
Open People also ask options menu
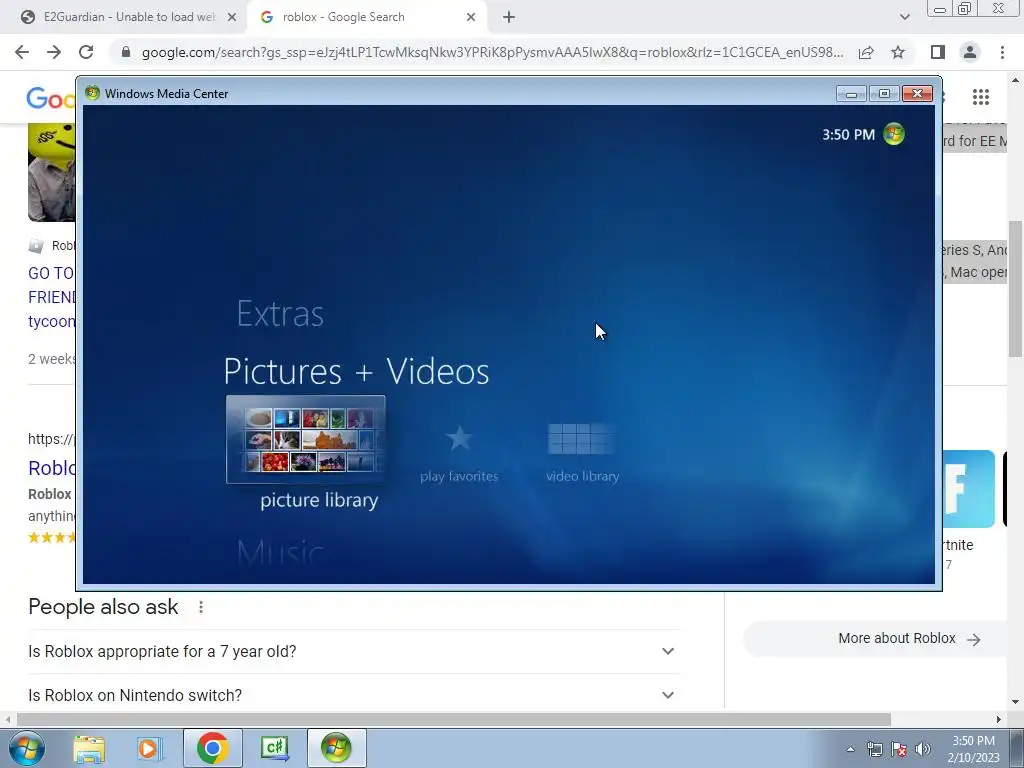point(201,607)
